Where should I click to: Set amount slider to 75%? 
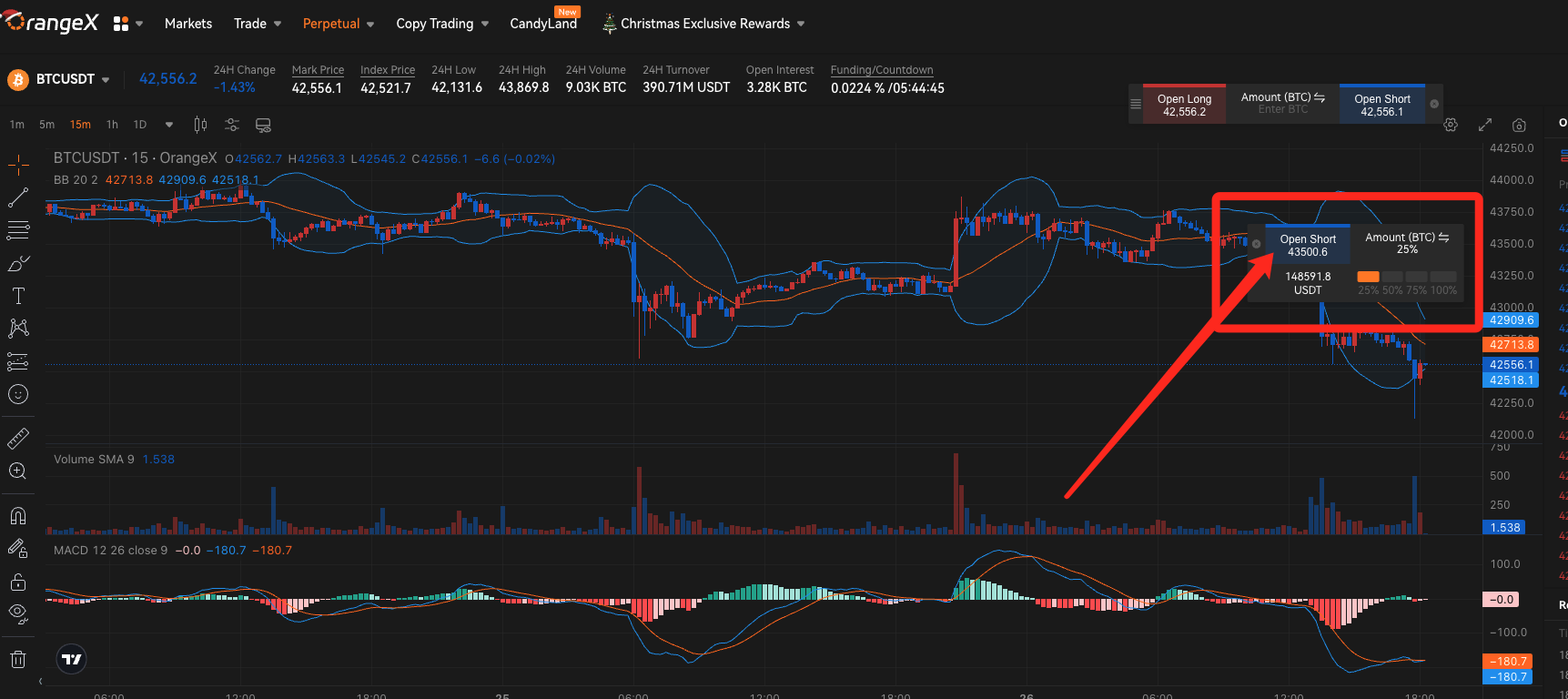pyautogui.click(x=1417, y=277)
